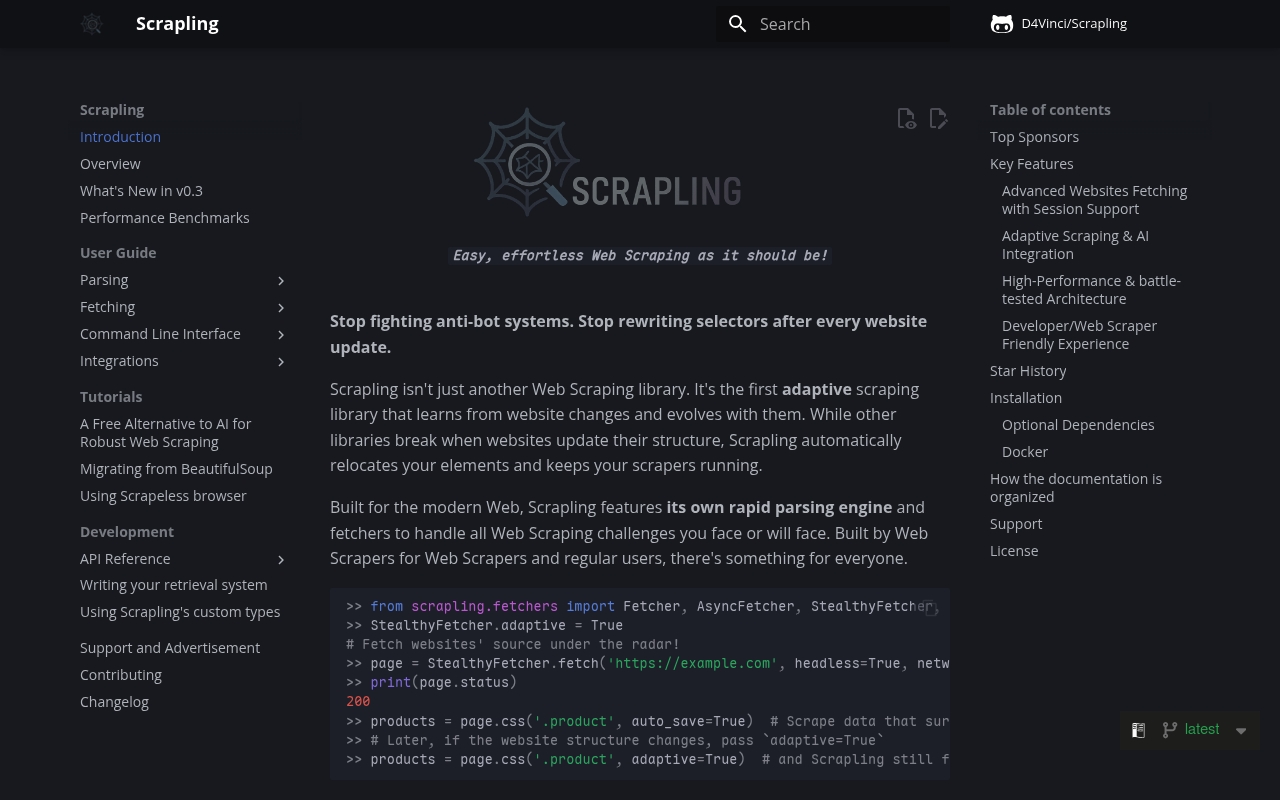The height and width of the screenshot is (800, 1280).
Task: Click the Read the Docs book icon
Action: (1138, 730)
